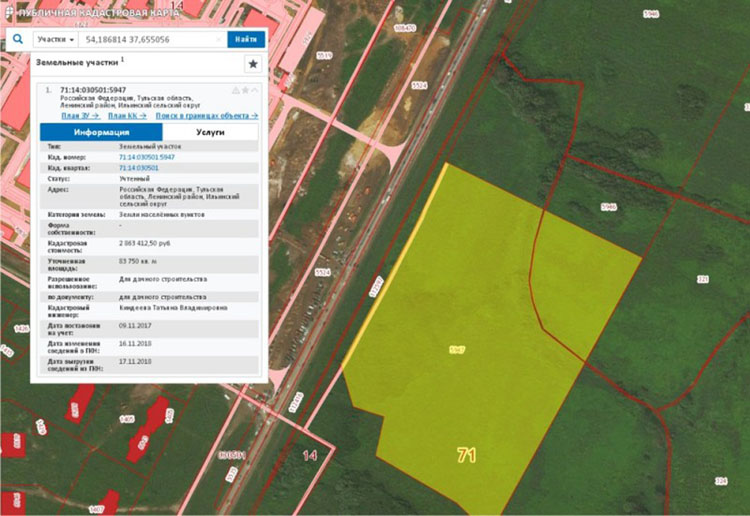Switch to the Информация tab
This screenshot has width=750, height=516.
pos(100,132)
